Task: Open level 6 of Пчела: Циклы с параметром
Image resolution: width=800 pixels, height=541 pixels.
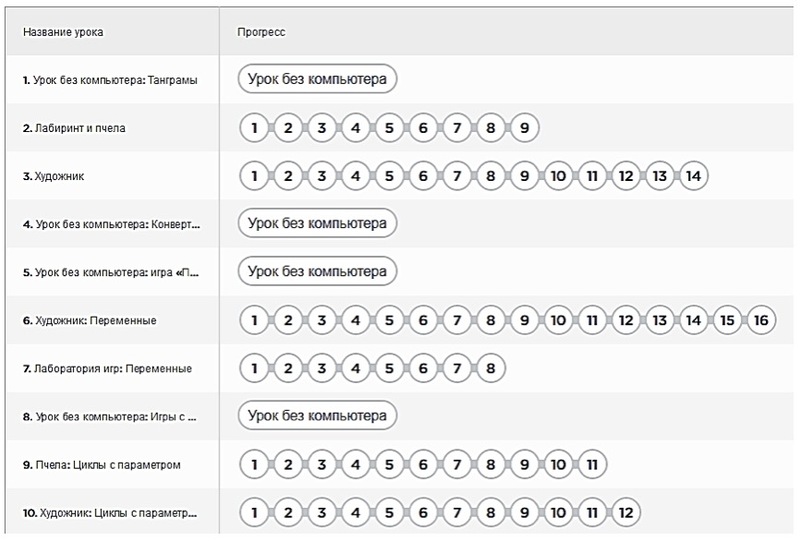Action: tap(423, 464)
